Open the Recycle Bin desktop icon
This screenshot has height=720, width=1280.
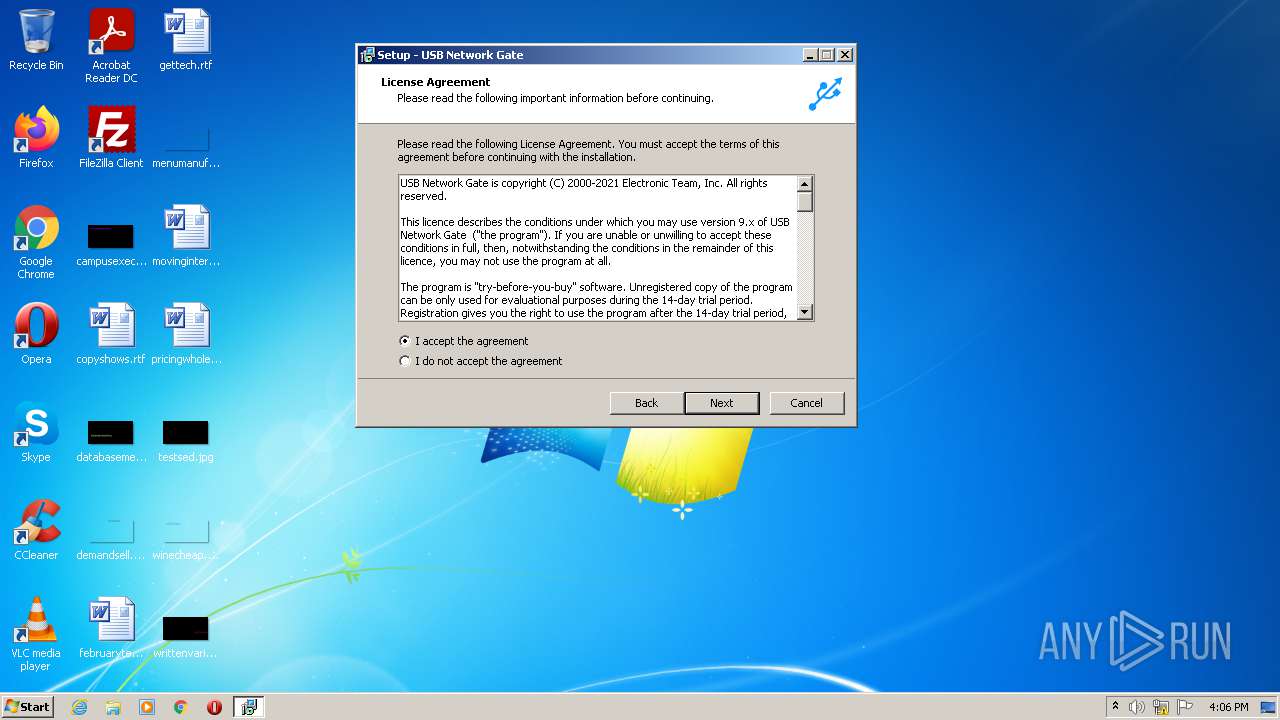[x=36, y=40]
